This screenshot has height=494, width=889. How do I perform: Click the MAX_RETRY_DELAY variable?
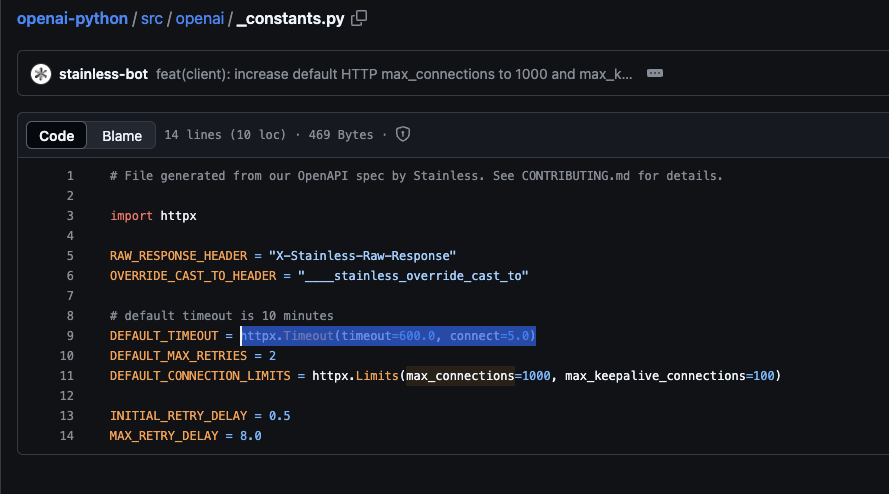coord(164,436)
